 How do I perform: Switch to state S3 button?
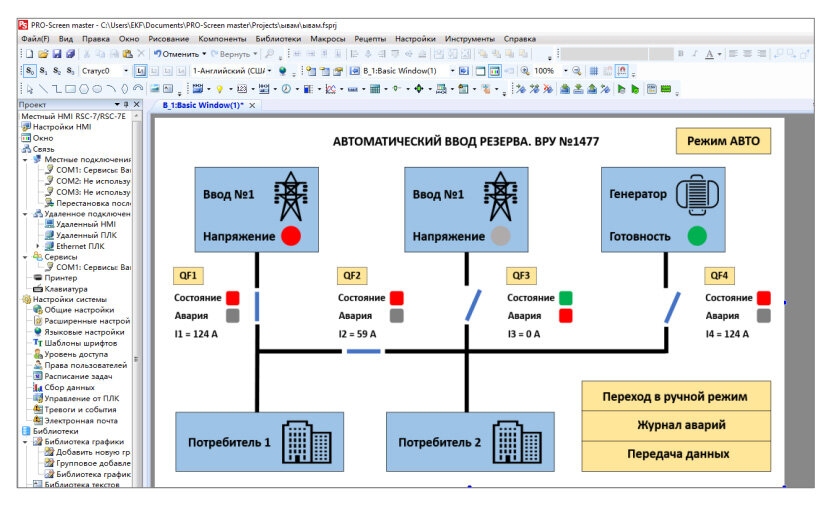(x=70, y=71)
